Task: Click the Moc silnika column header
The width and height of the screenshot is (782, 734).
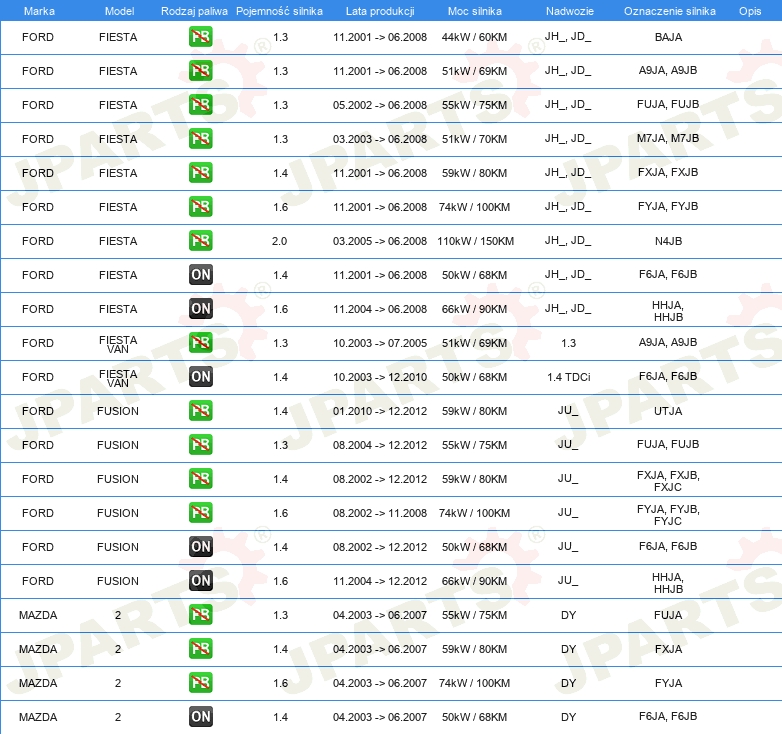Action: tap(474, 11)
